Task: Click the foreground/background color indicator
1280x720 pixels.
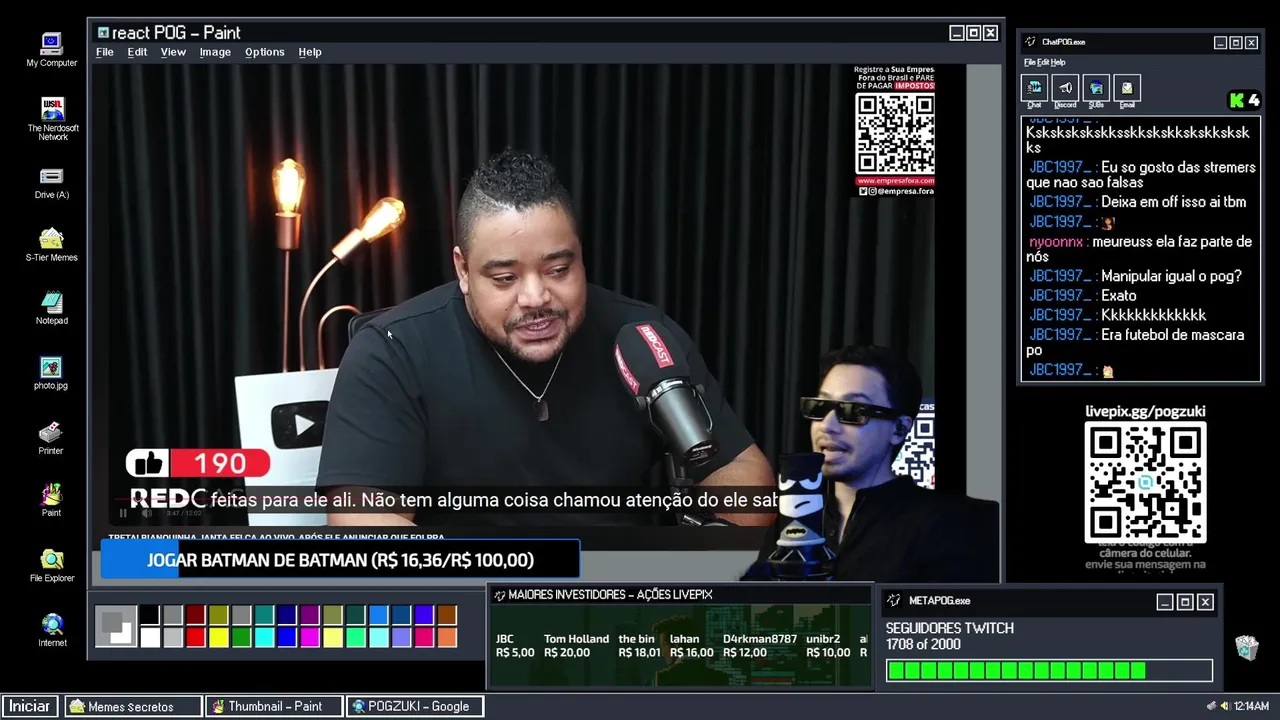Action: 115,627
